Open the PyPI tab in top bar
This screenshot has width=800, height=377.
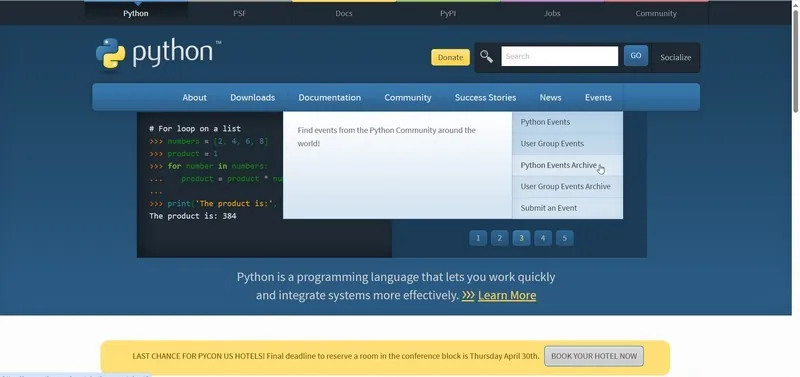click(448, 13)
